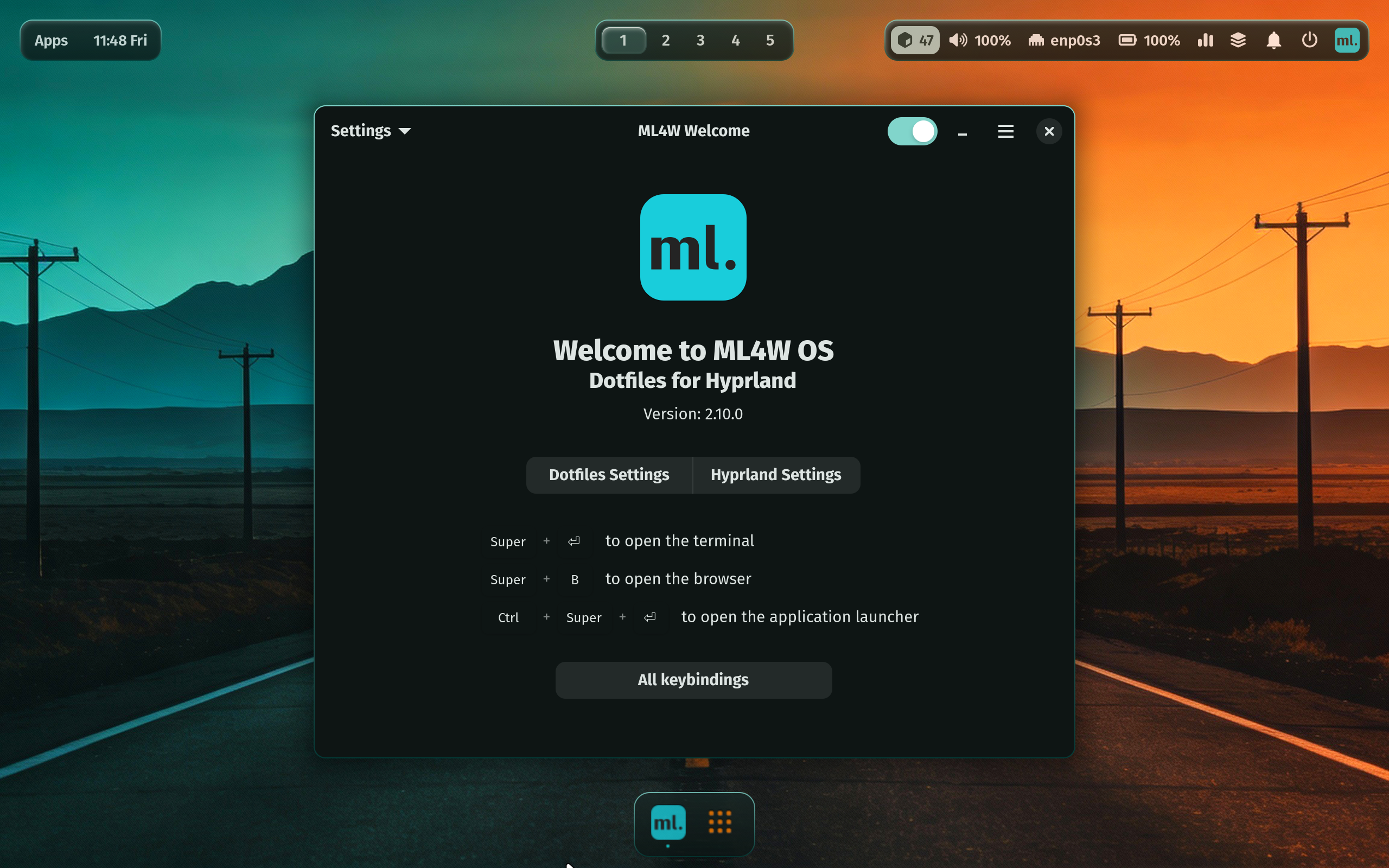Open Dotfiles Settings
Viewport: 1389px width, 868px height.
pyautogui.click(x=609, y=475)
